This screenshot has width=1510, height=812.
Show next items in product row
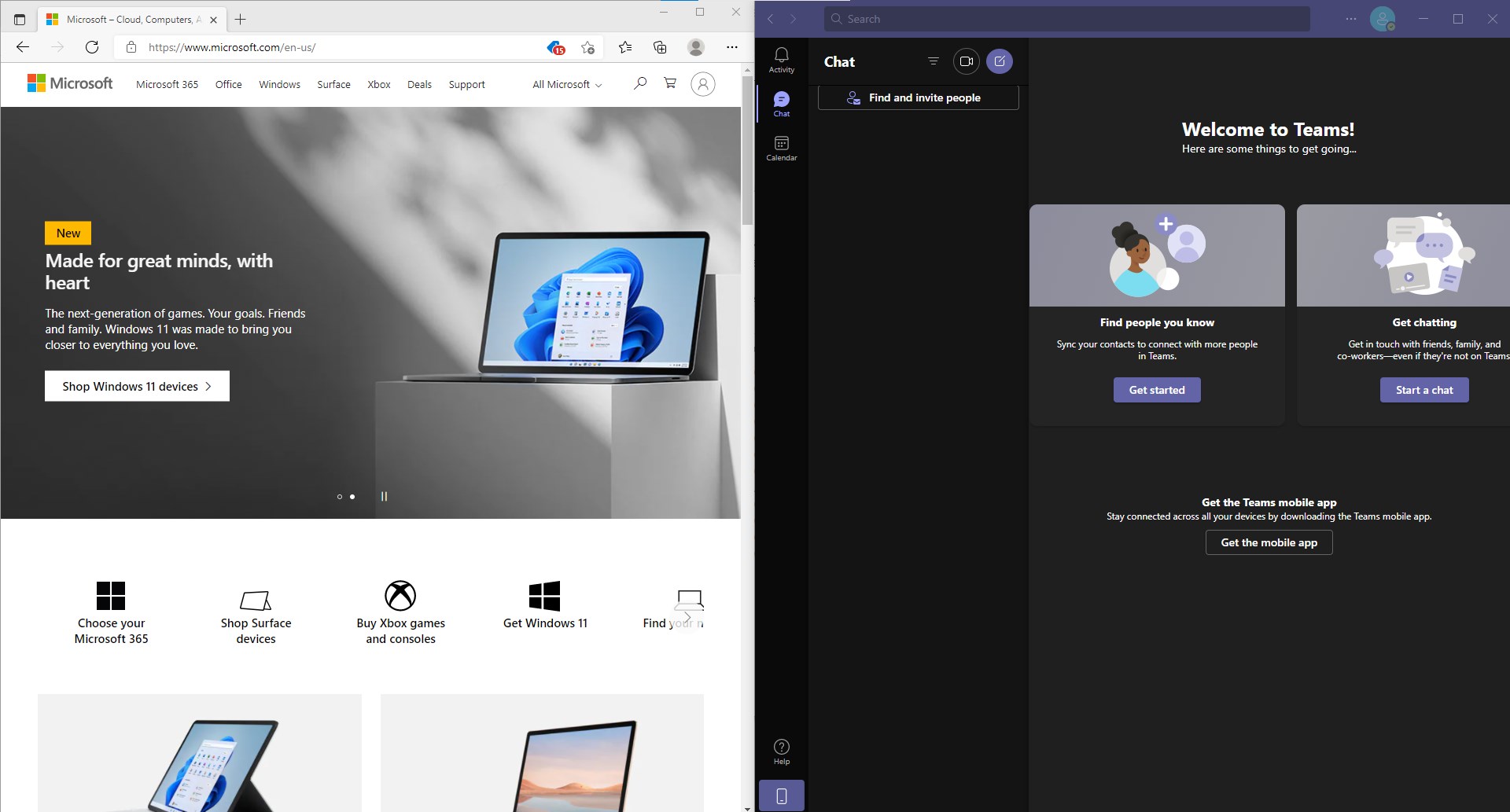tap(687, 617)
